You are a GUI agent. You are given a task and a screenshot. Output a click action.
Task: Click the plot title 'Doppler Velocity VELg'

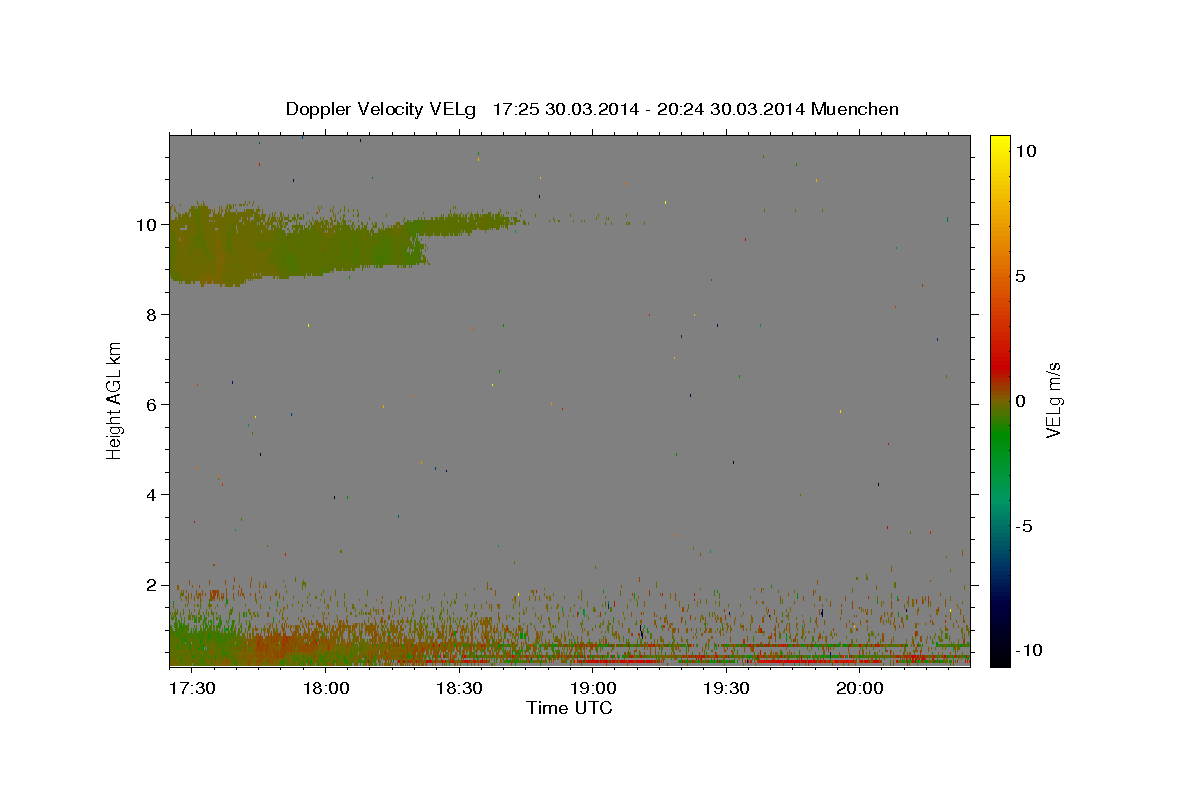click(381, 109)
